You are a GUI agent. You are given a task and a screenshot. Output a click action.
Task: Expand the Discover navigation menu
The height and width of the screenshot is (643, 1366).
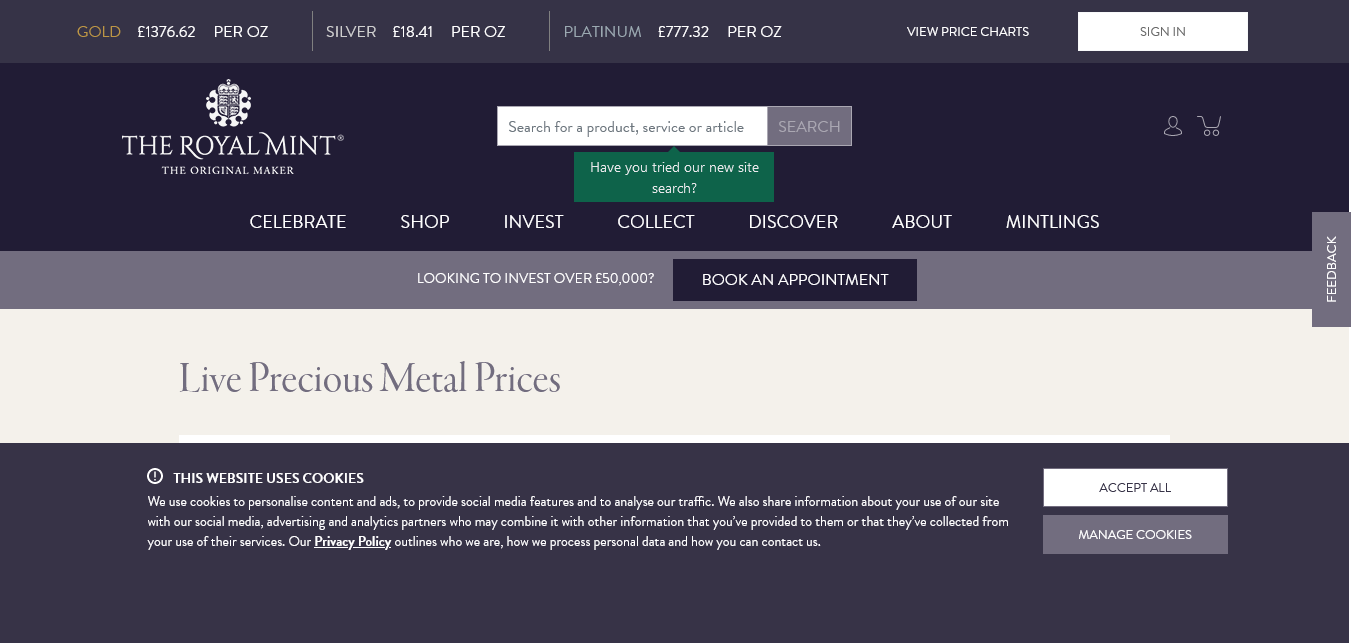(x=793, y=222)
